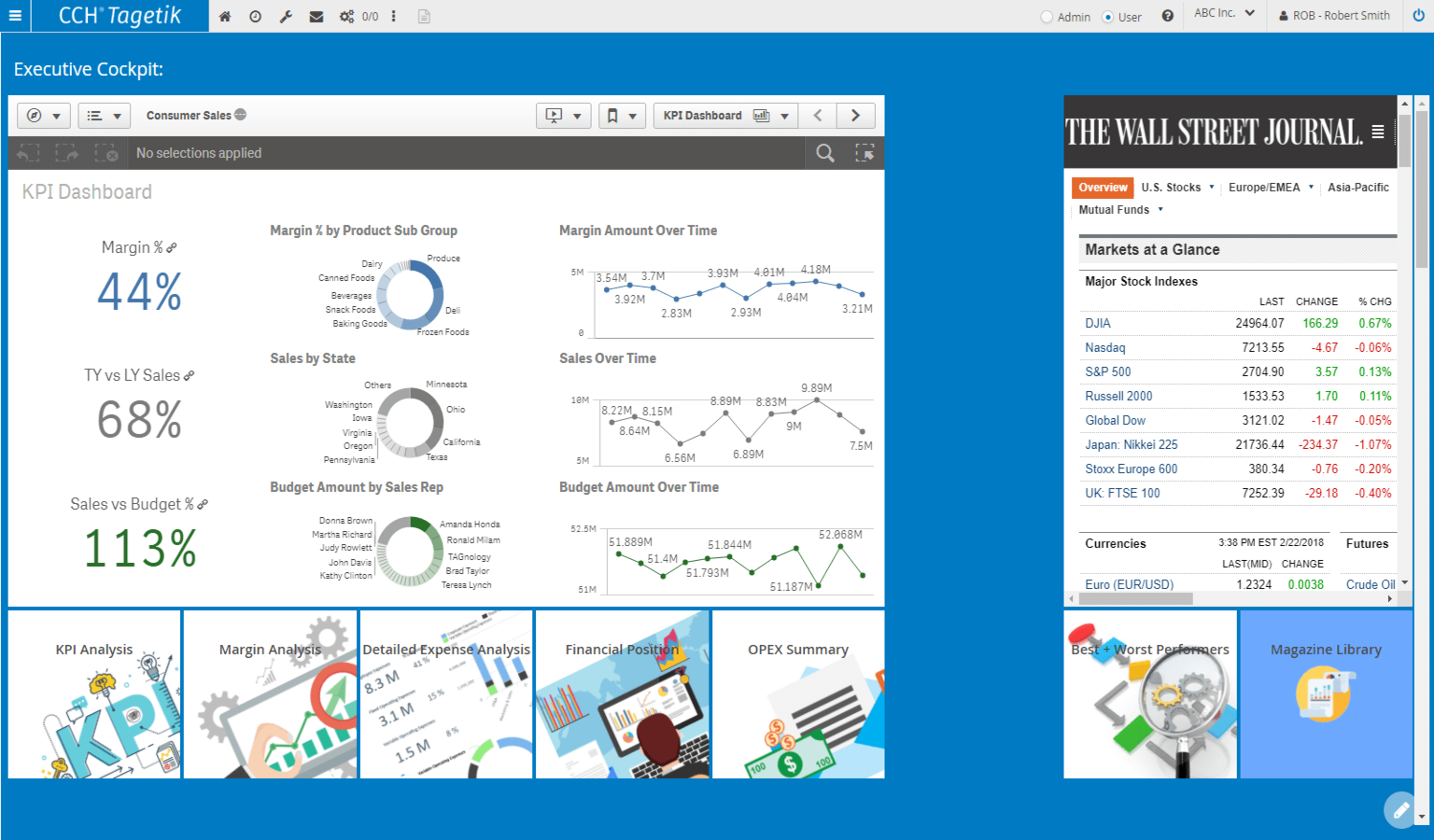Open the OPEX Summary tile
Viewport: 1434px width, 840px height.
point(798,694)
